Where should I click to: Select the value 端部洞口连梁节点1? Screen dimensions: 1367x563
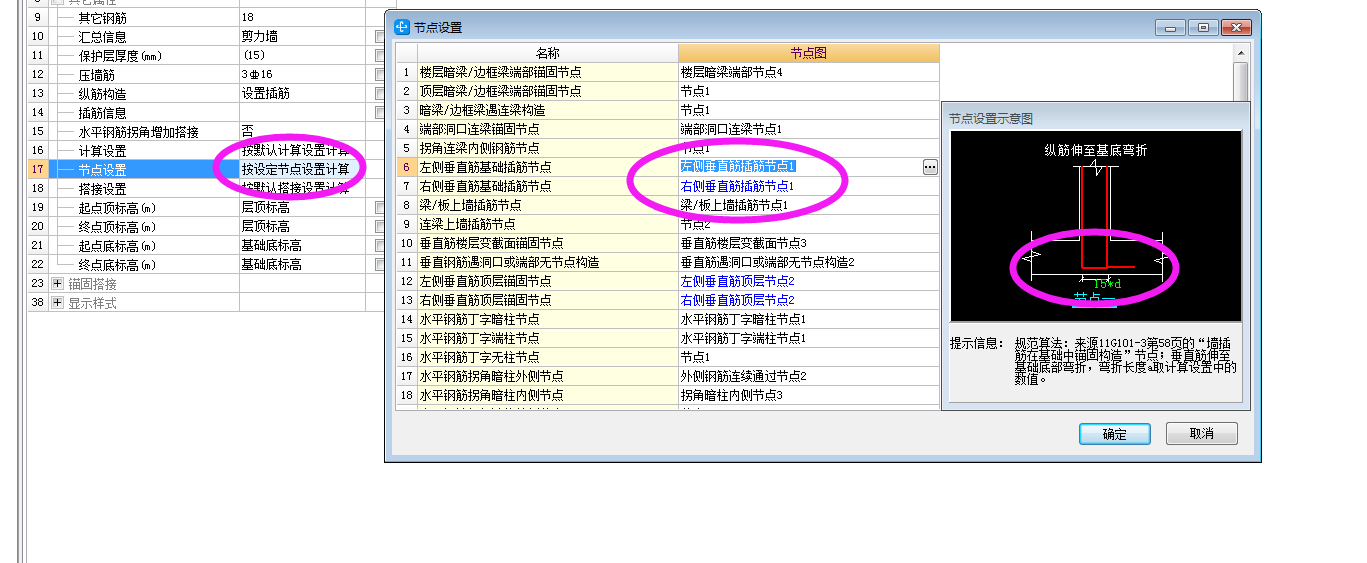point(731,129)
